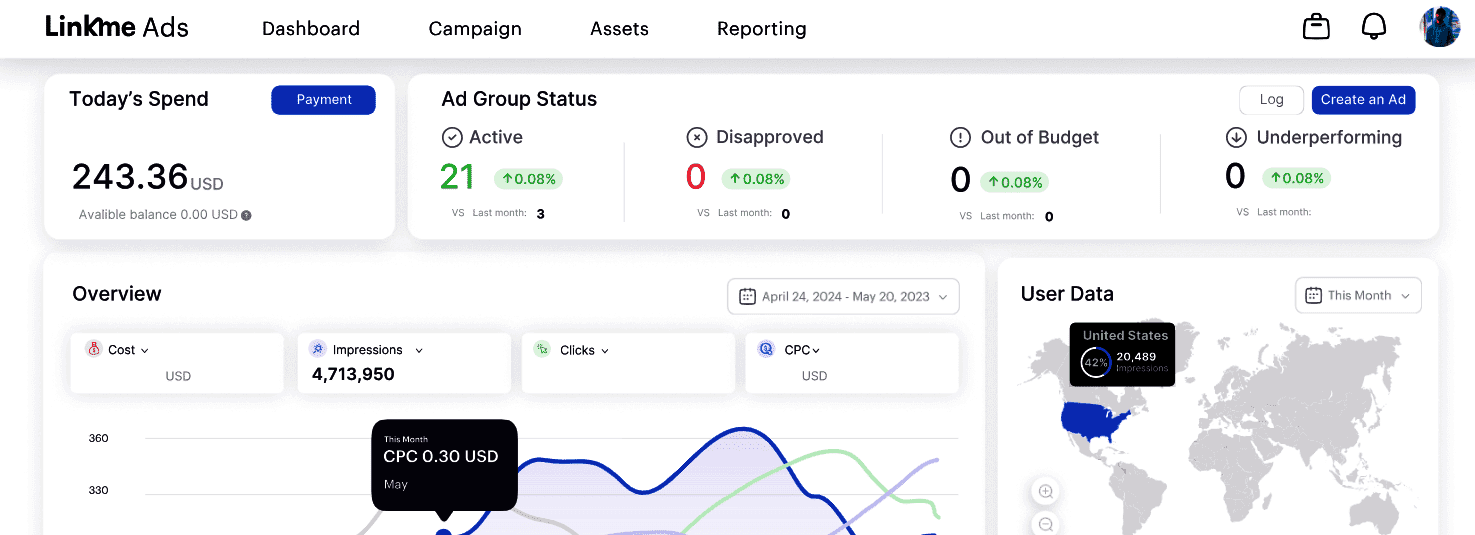The image size is (1475, 535).
Task: Click the map zoom in magnifier
Action: (1046, 491)
